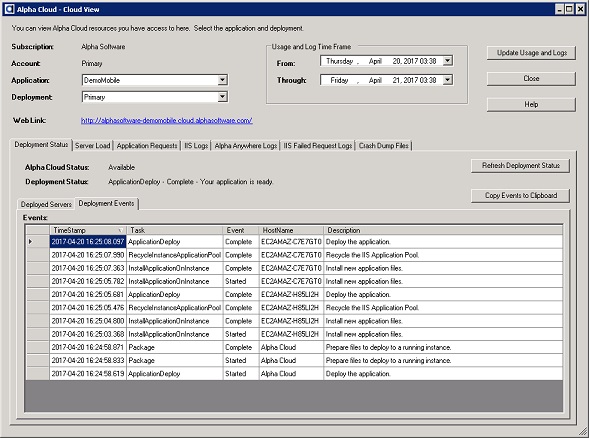Select timestamp 2017-04-20 16:25:05.782 cell
The height and width of the screenshot is (438, 589).
click(88, 281)
